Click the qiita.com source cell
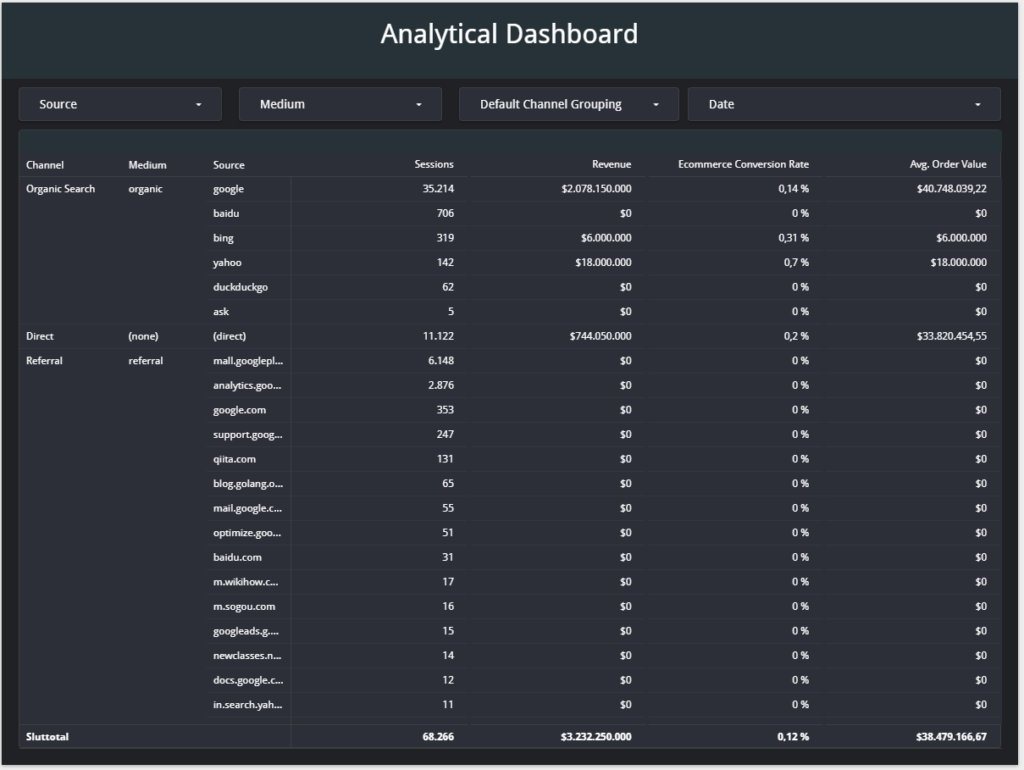 pos(234,459)
